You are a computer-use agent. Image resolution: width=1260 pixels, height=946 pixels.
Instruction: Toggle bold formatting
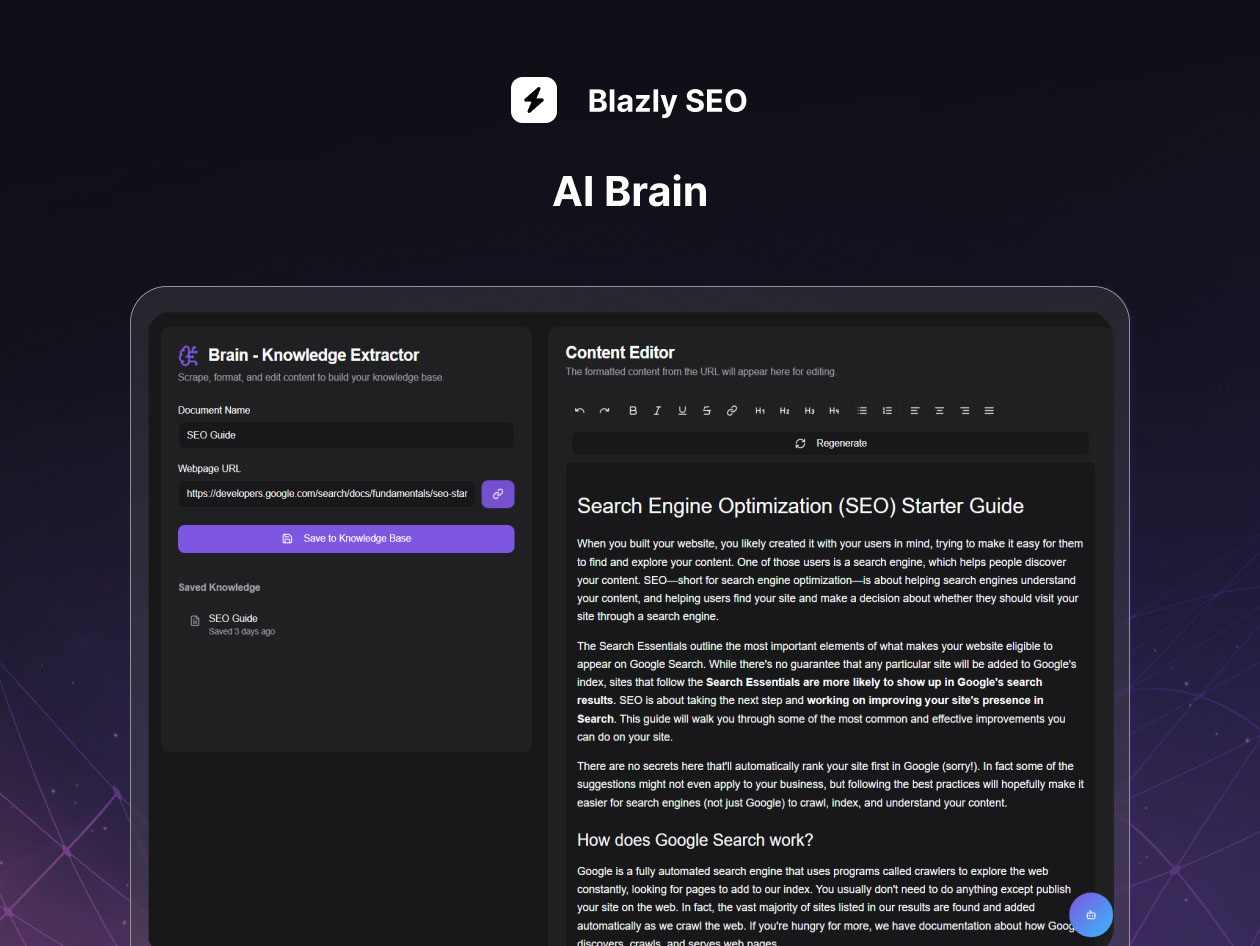pos(632,410)
